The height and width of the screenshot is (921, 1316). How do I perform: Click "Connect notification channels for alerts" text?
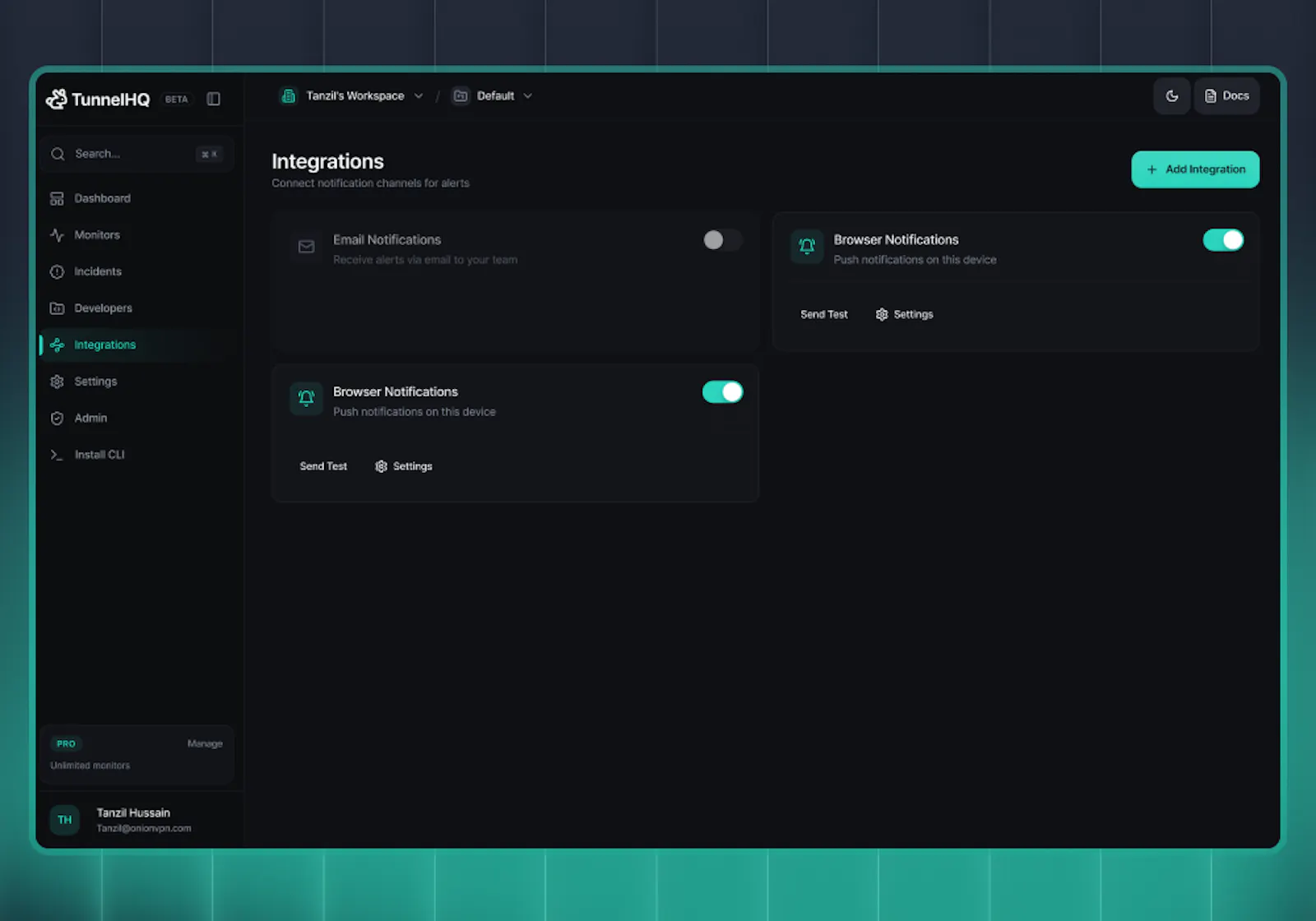(x=371, y=183)
